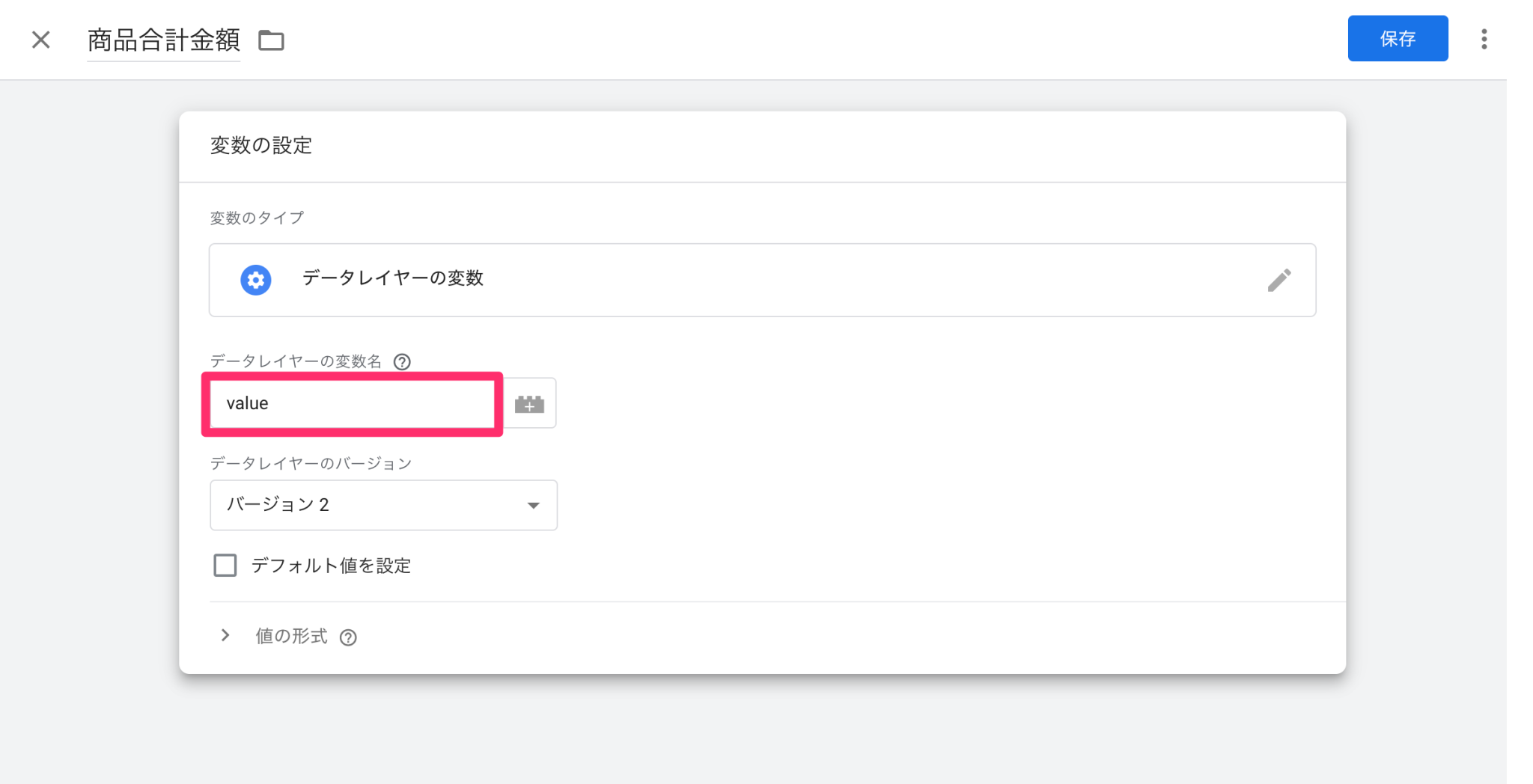Click the gear icon on the variable type

(x=255, y=279)
